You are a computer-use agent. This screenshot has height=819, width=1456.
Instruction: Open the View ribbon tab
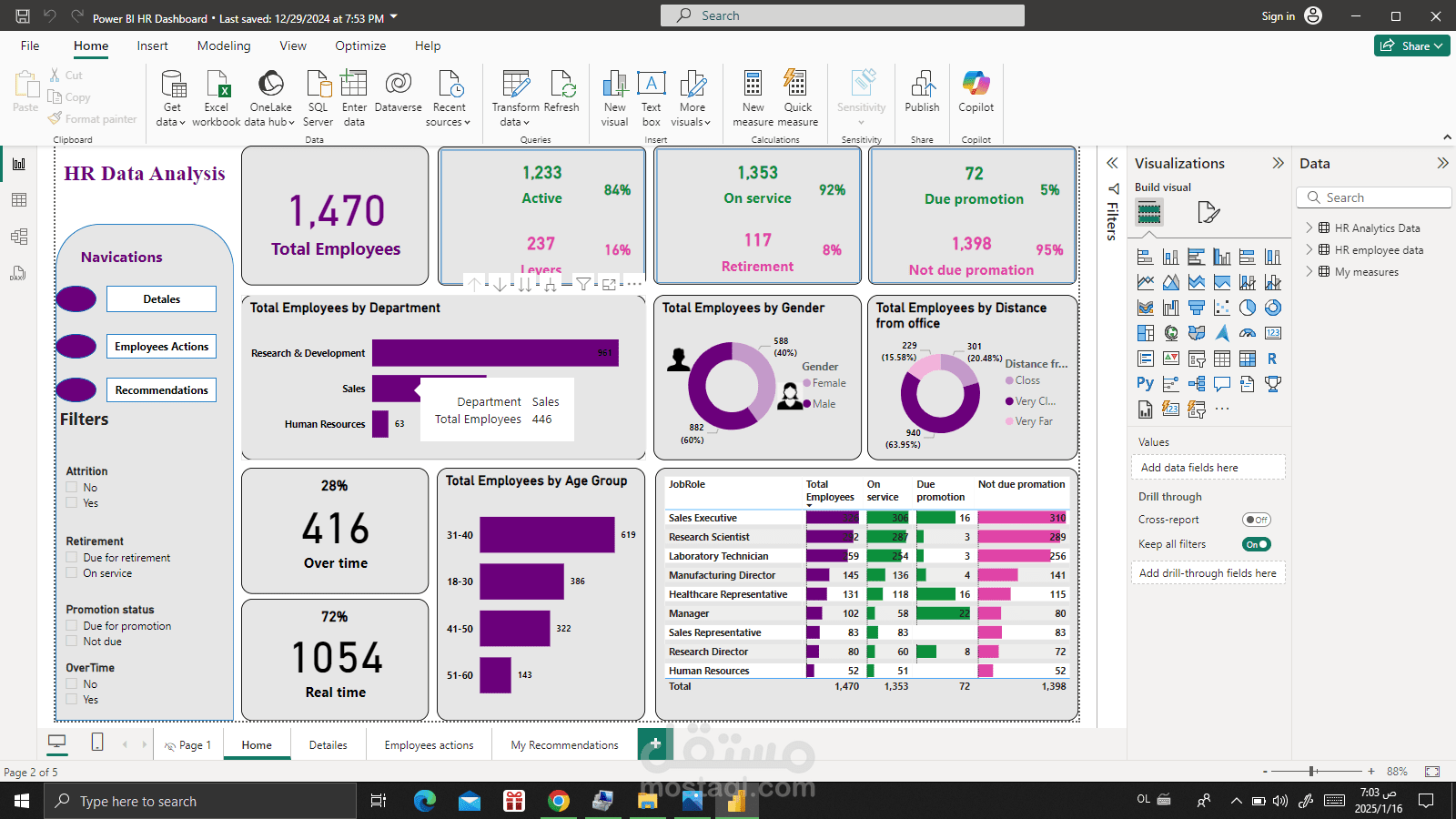[x=293, y=45]
